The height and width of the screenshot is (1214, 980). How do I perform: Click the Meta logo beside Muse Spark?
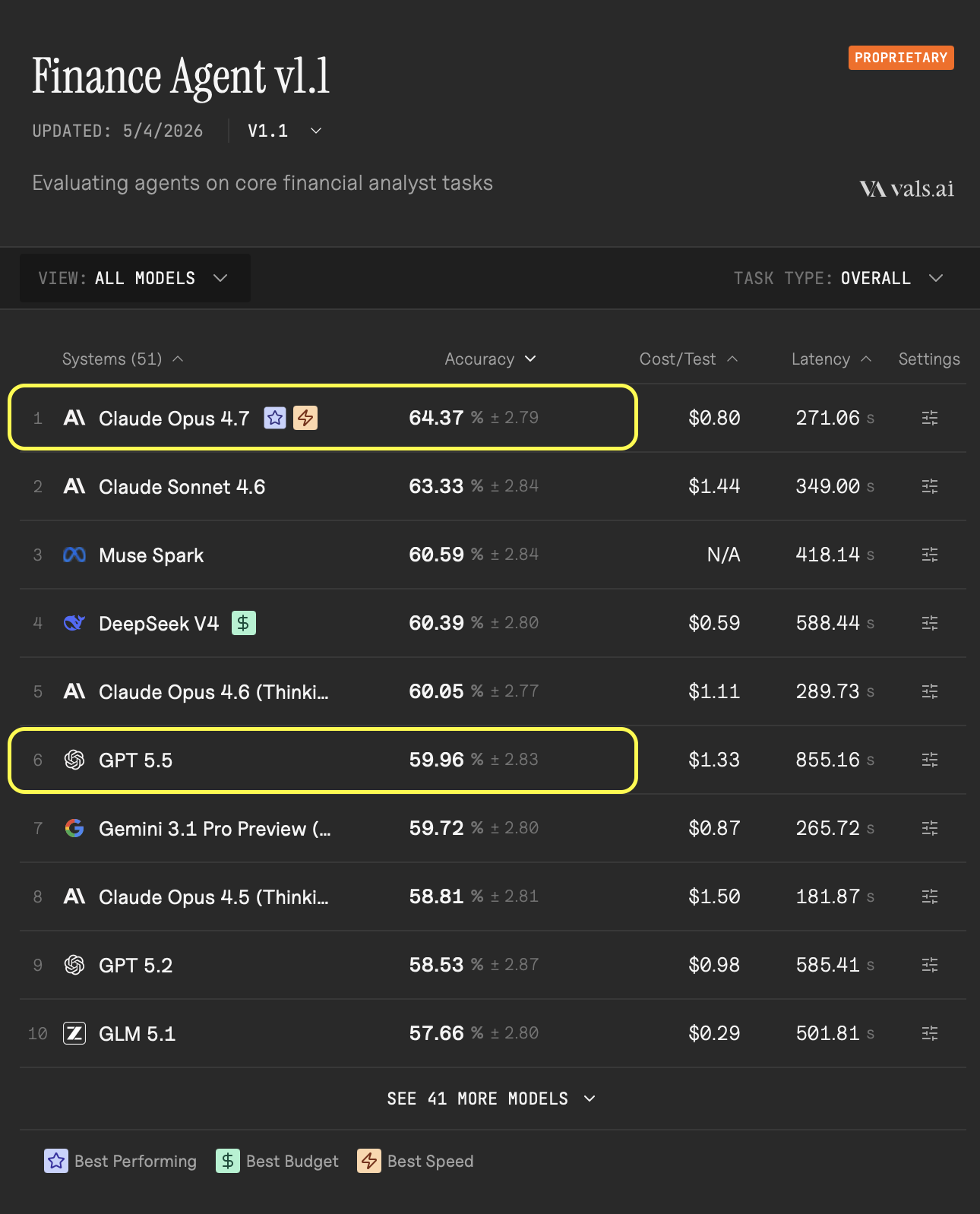tap(74, 555)
